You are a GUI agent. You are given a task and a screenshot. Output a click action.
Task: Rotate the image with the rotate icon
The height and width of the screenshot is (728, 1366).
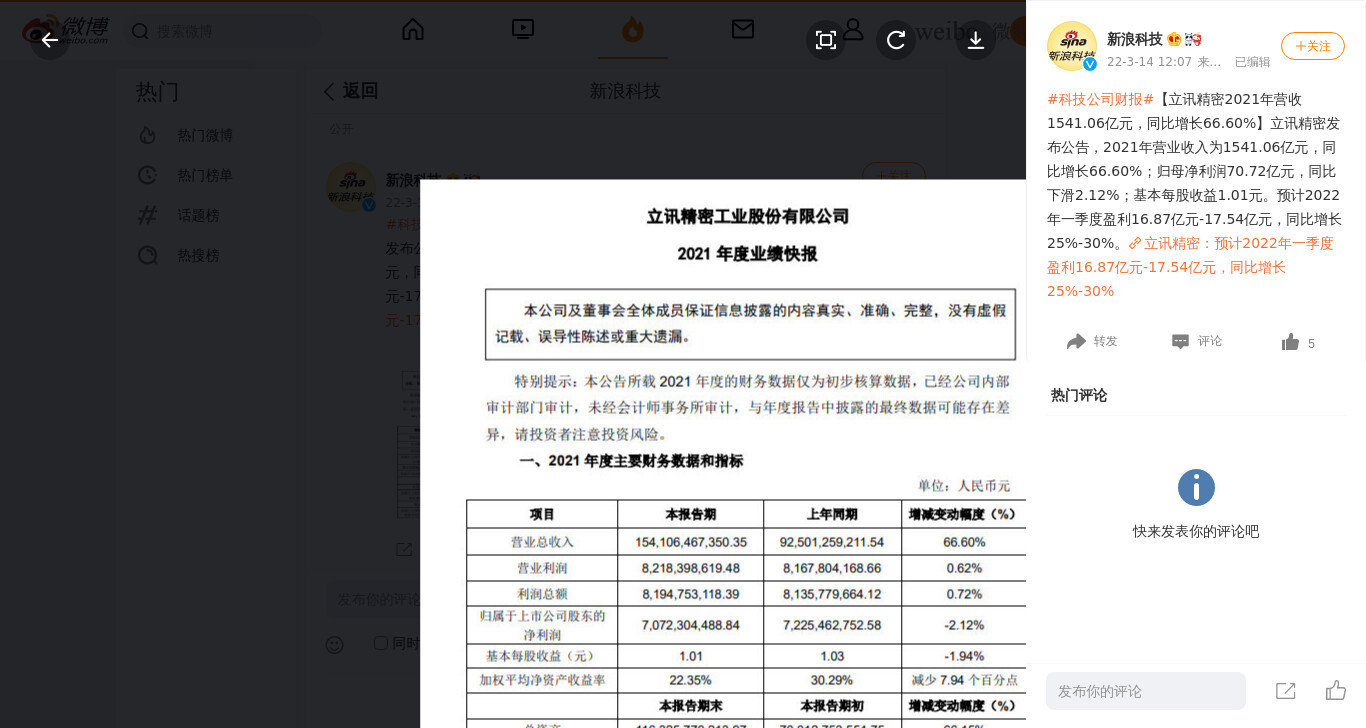[896, 40]
